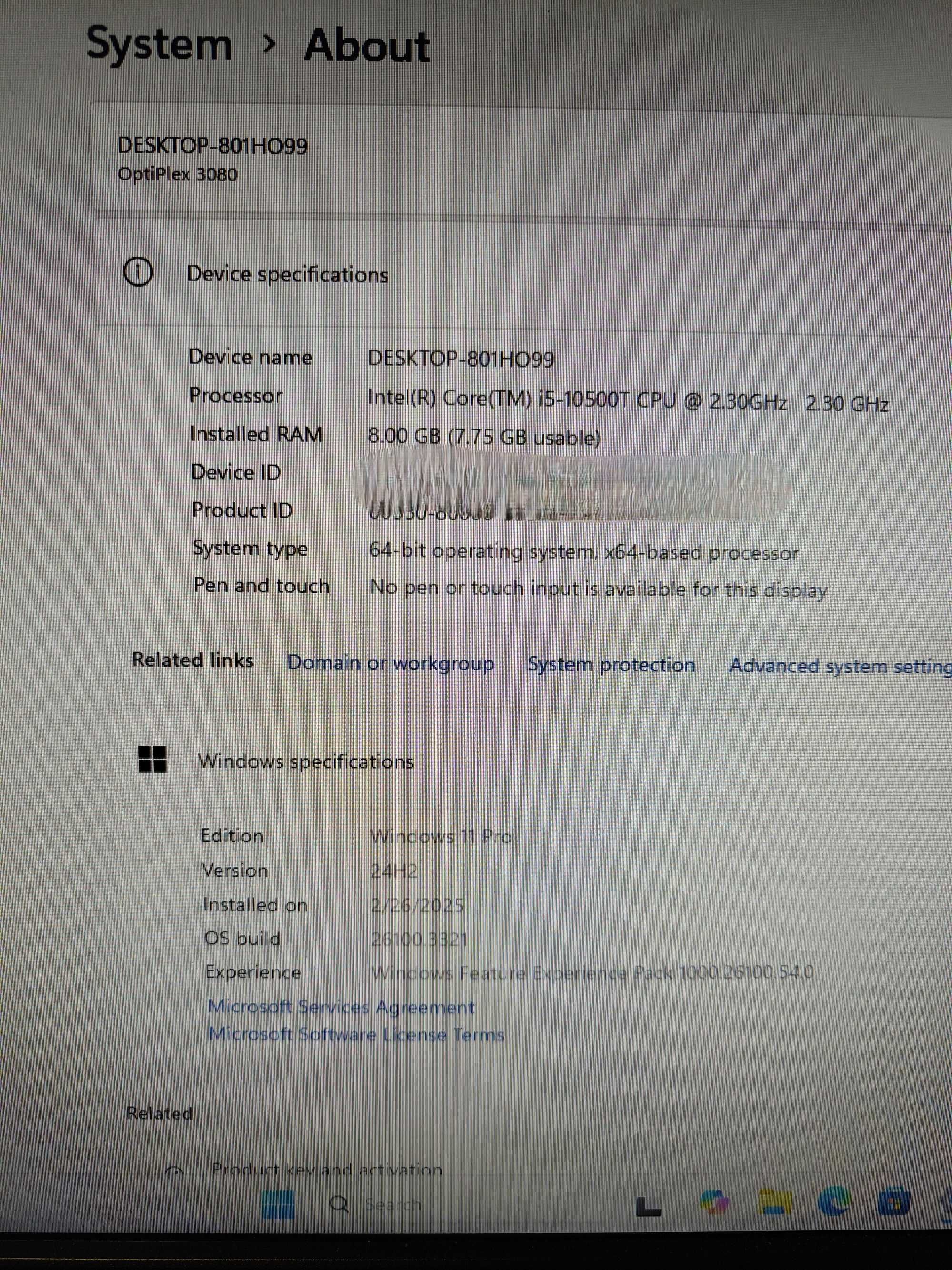Screen dimensions: 952x1270
Task: Click the Product ID label
Action: point(242,510)
